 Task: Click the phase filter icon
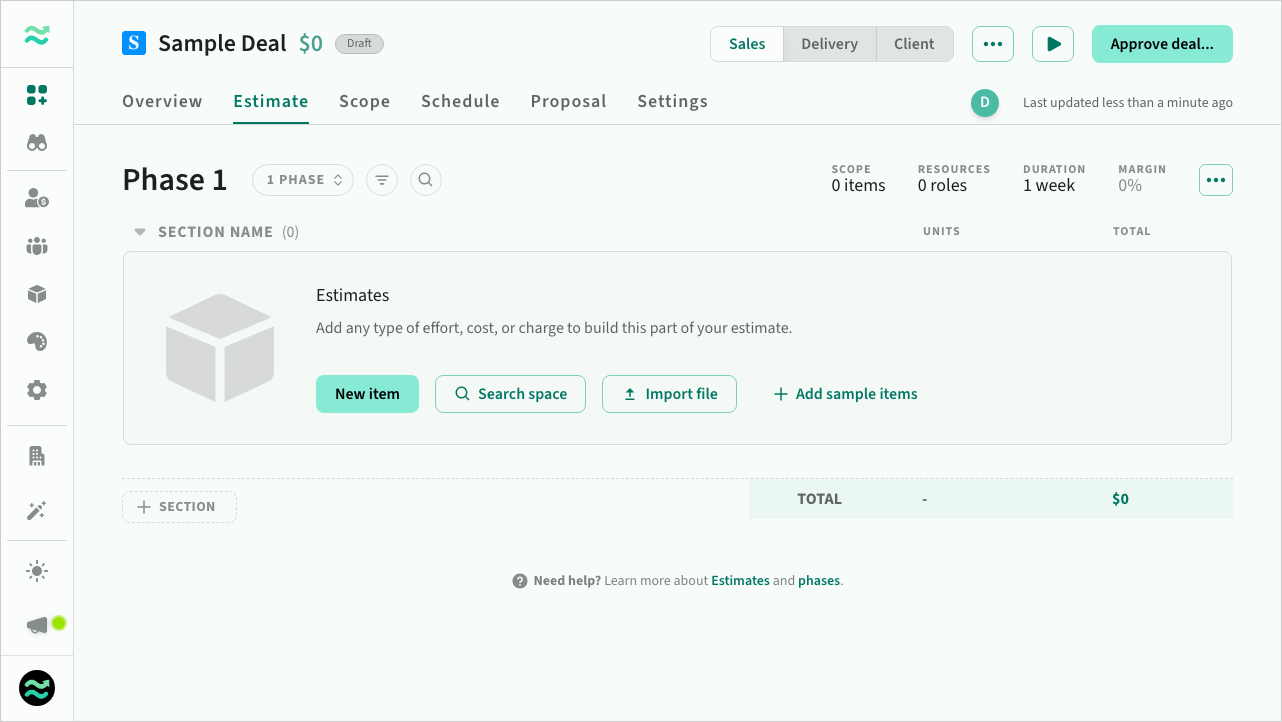[382, 180]
